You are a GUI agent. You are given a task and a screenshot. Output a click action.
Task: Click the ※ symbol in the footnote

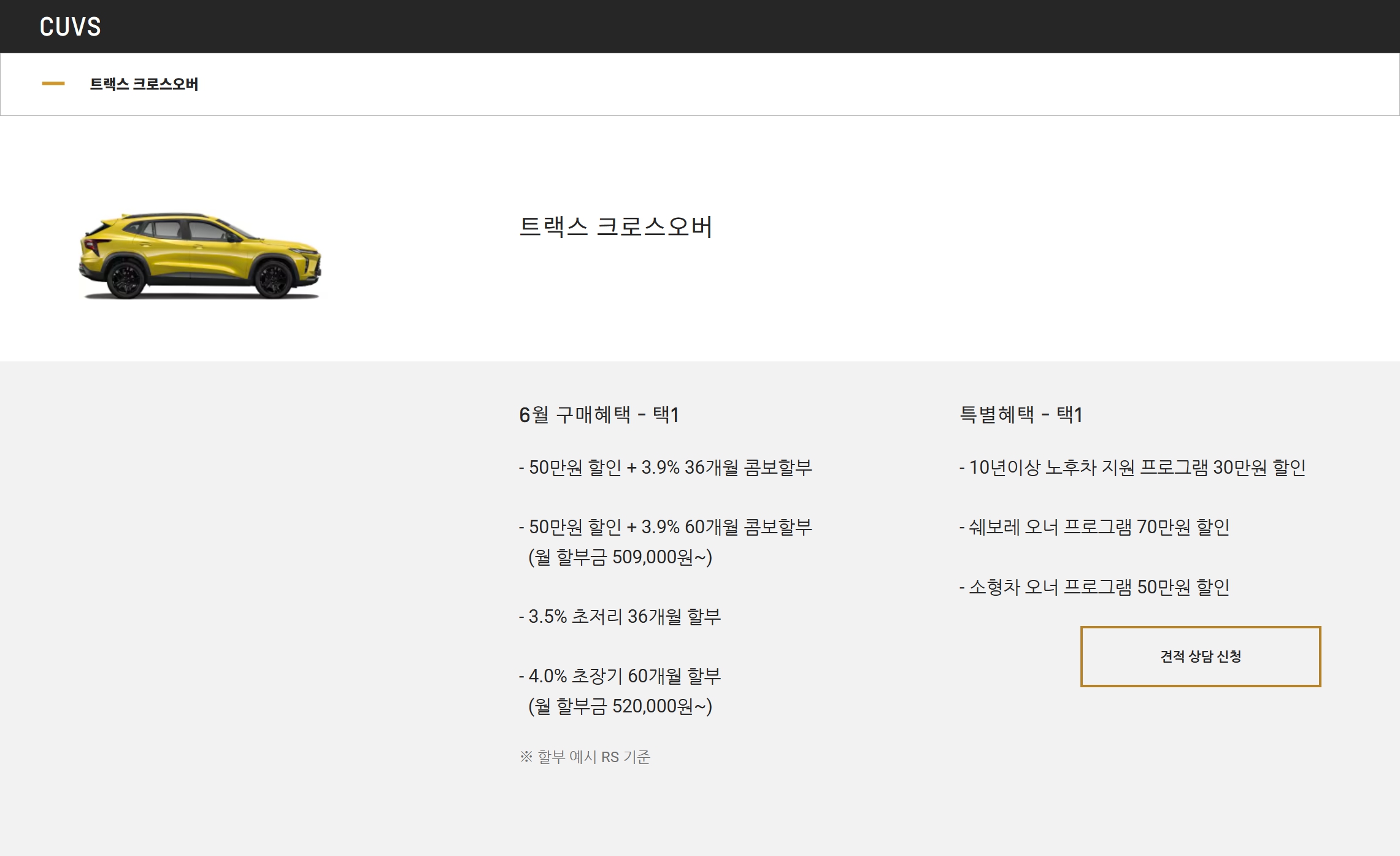coord(526,757)
